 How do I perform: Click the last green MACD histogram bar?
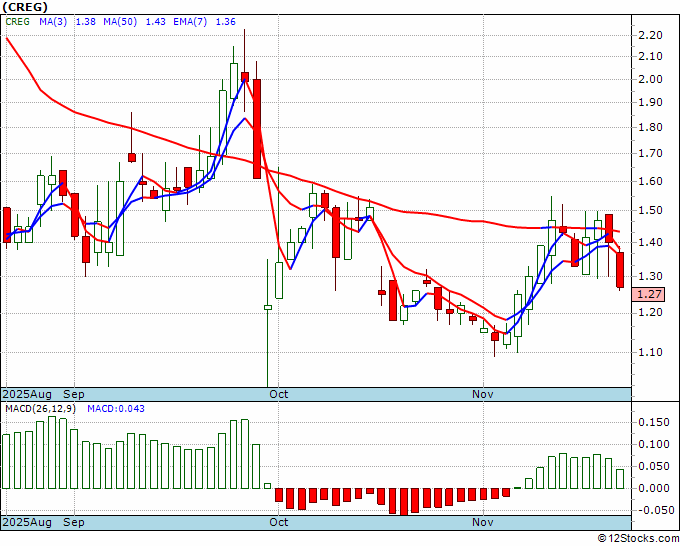620,479
